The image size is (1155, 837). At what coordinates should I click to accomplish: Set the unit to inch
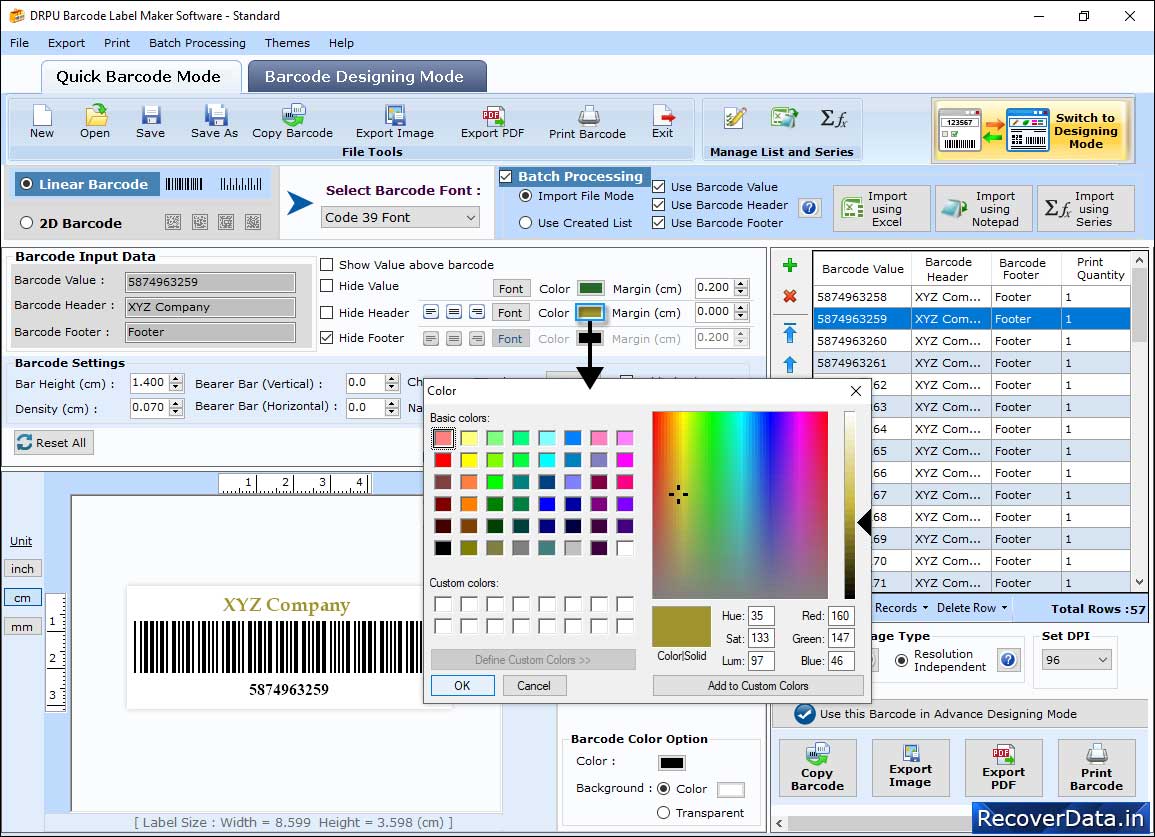click(22, 569)
